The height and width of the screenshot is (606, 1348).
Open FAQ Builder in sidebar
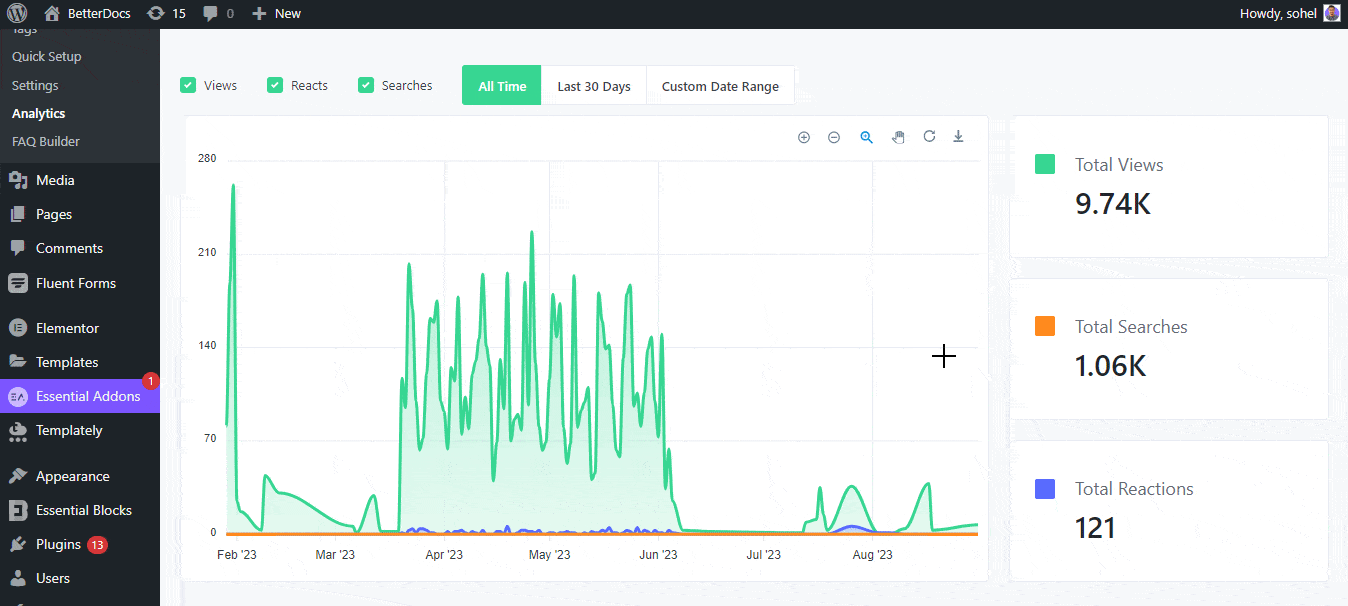[x=46, y=141]
